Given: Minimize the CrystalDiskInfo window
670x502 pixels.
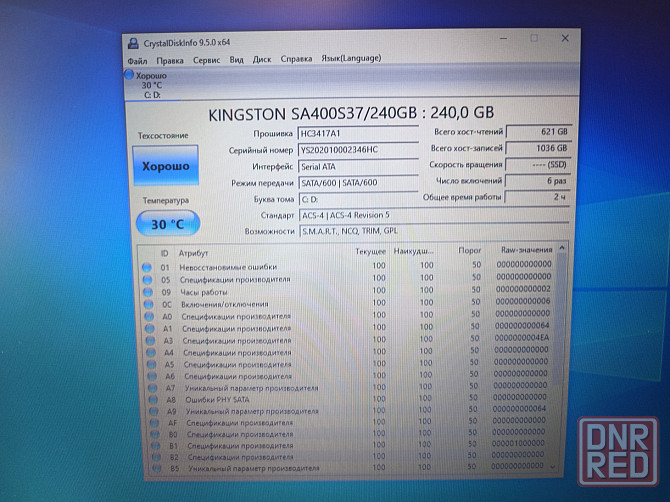Looking at the screenshot, I should click(504, 38).
